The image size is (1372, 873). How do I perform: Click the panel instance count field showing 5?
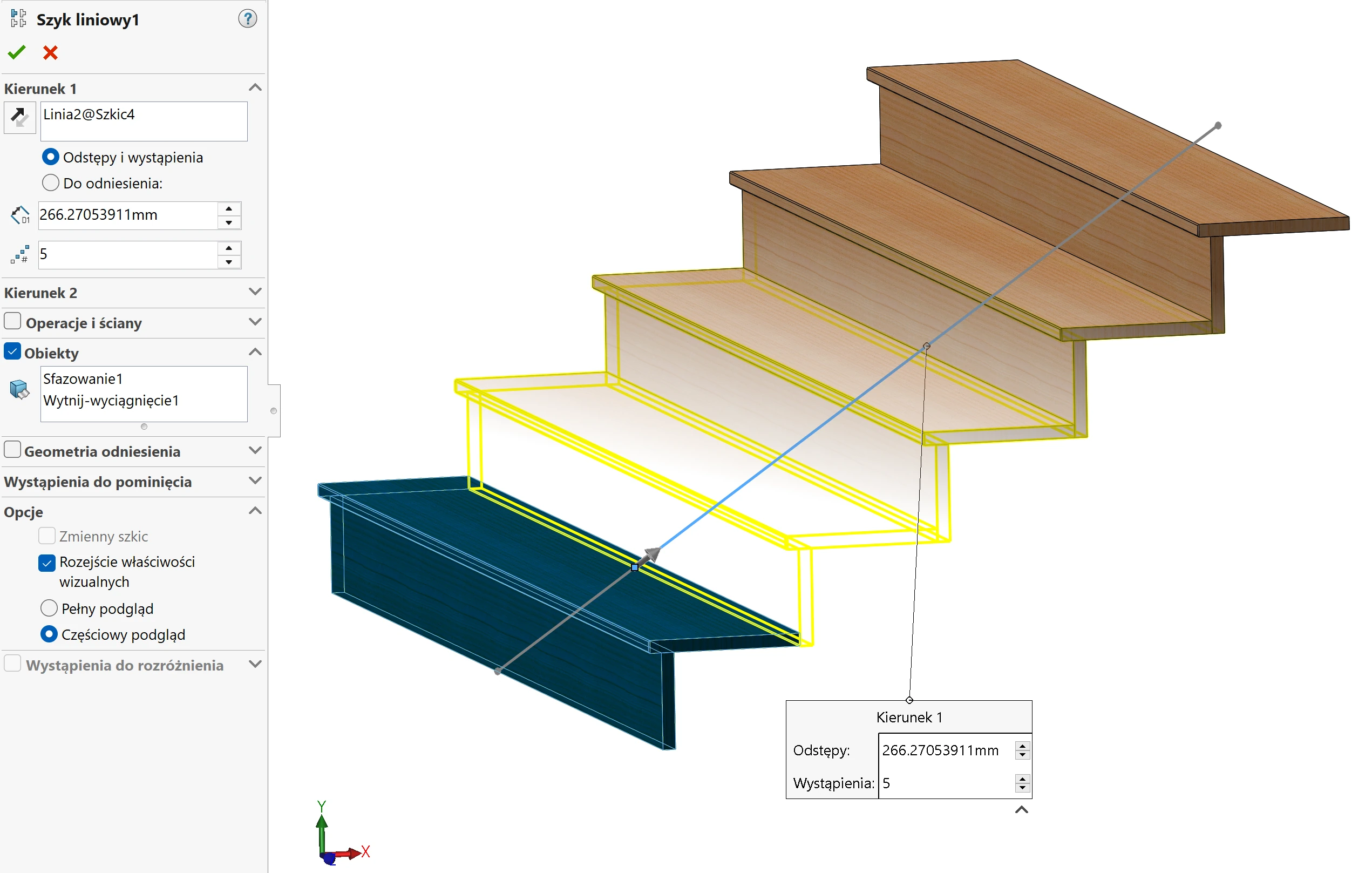tap(128, 255)
